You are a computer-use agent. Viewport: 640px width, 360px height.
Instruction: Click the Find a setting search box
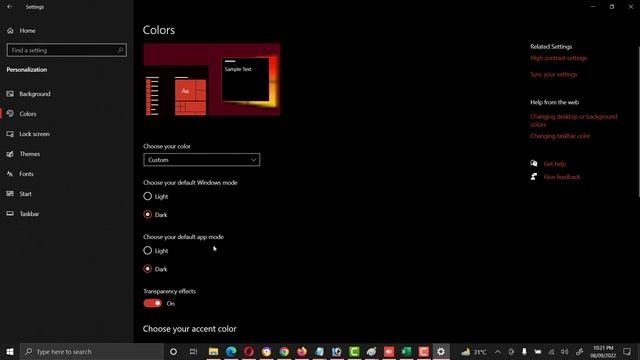click(67, 50)
